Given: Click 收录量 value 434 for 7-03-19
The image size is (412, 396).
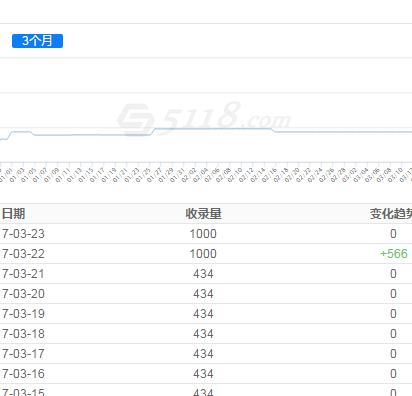Looking at the screenshot, I should coord(203,314).
